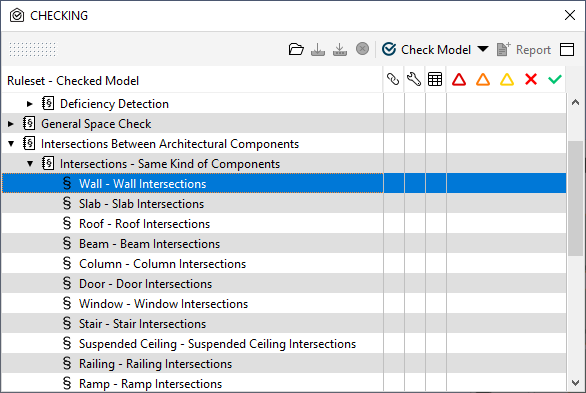Click the General Space Check ruleset icon
The width and height of the screenshot is (586, 393).
(29, 123)
